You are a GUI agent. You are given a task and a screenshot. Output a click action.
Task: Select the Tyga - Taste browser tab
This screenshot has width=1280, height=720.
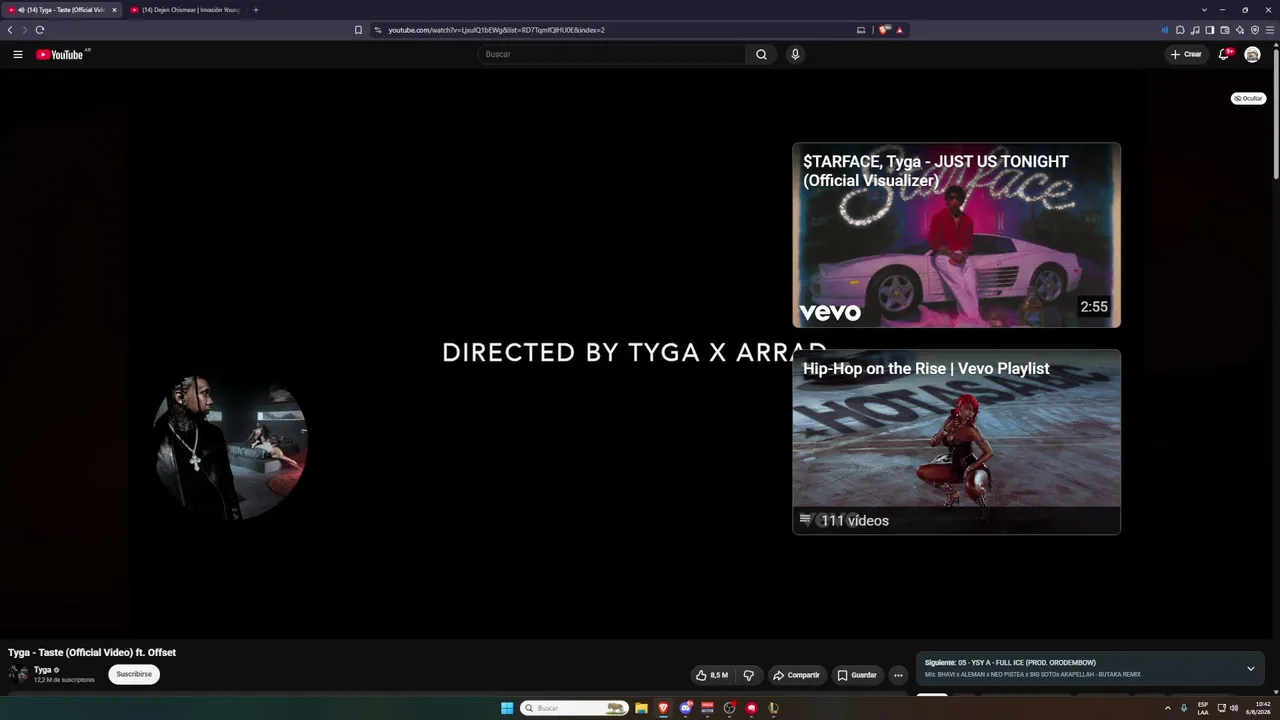click(62, 10)
